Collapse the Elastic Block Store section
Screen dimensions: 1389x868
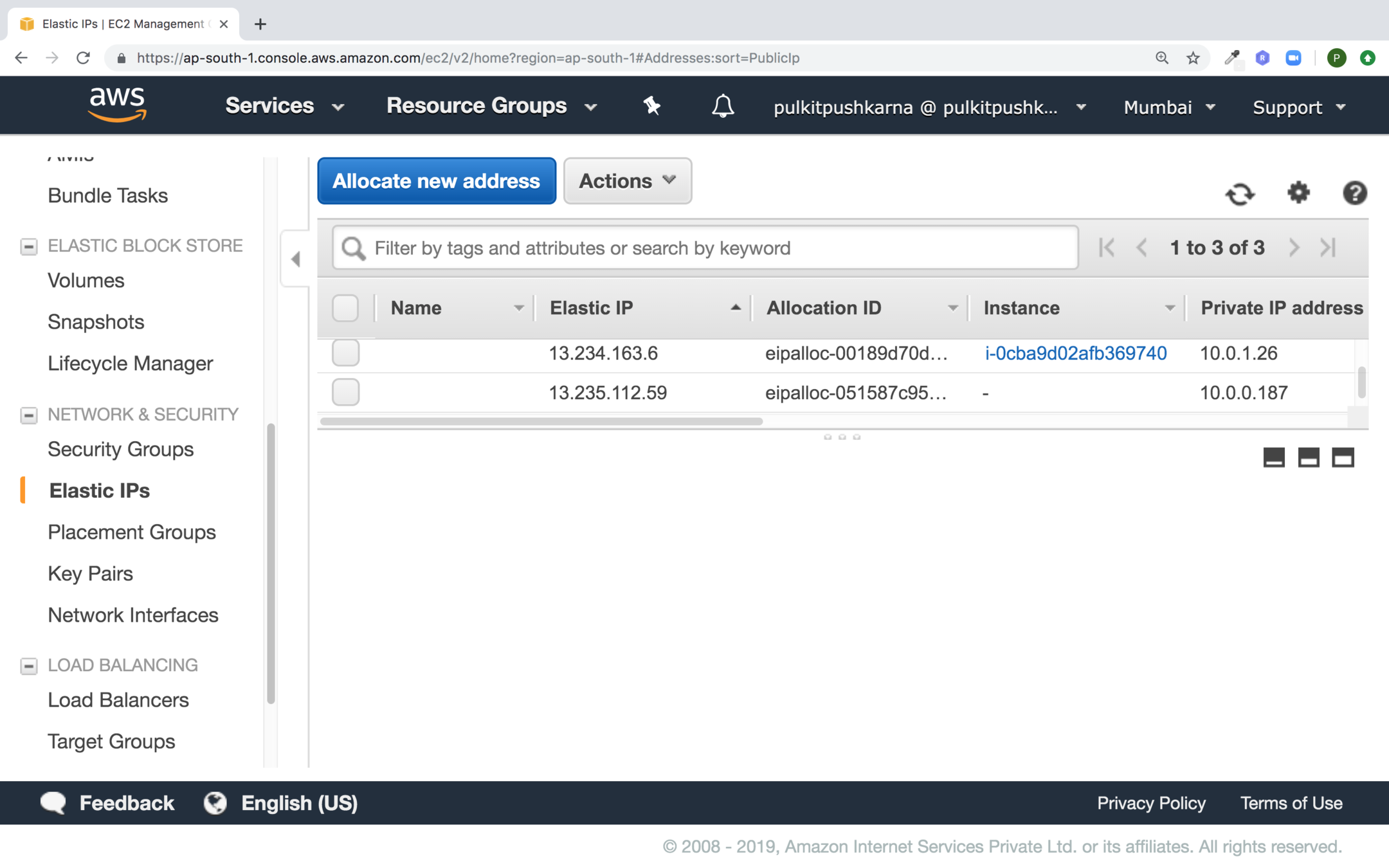(28, 246)
